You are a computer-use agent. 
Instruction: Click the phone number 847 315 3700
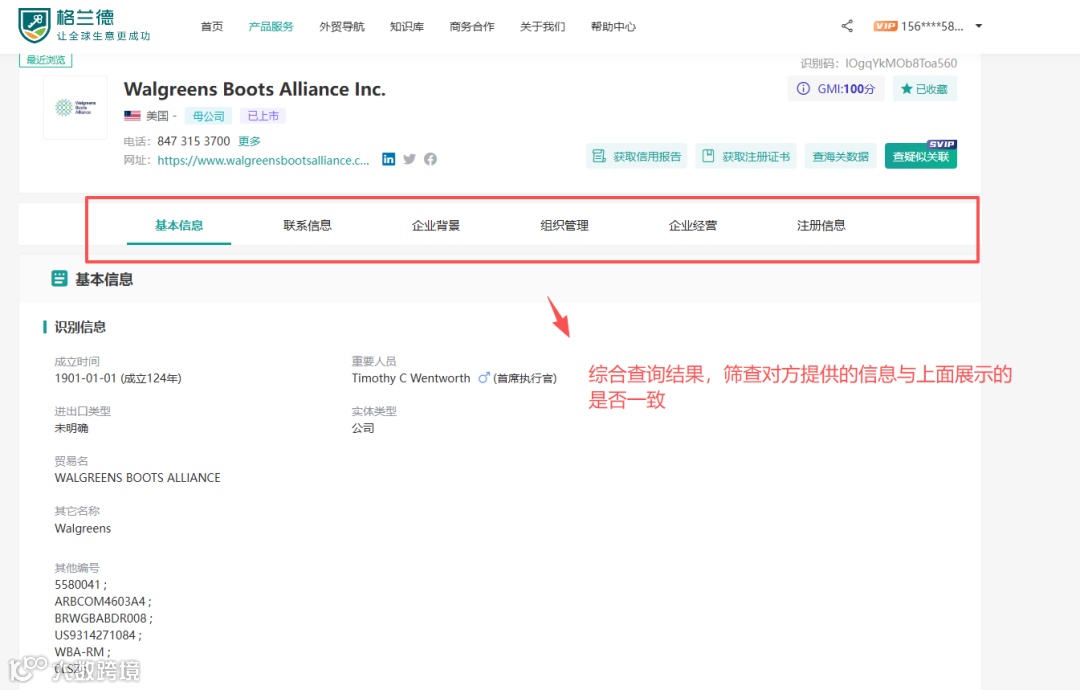(194, 141)
